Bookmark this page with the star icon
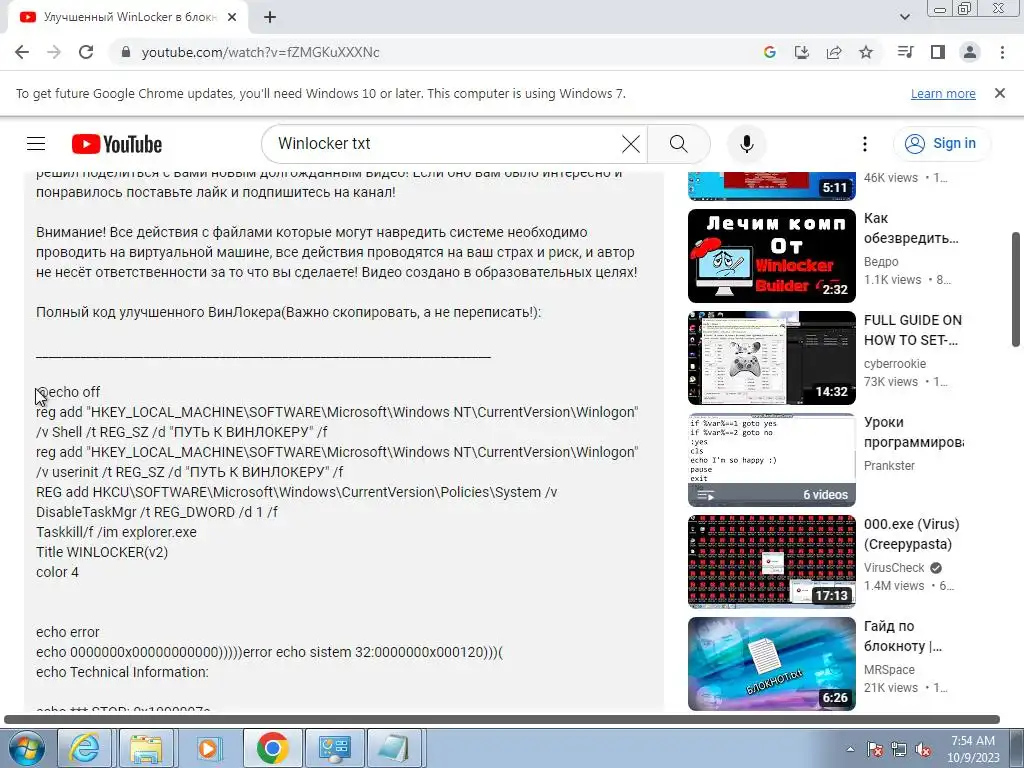Image resolution: width=1024 pixels, height=768 pixels. 866,52
